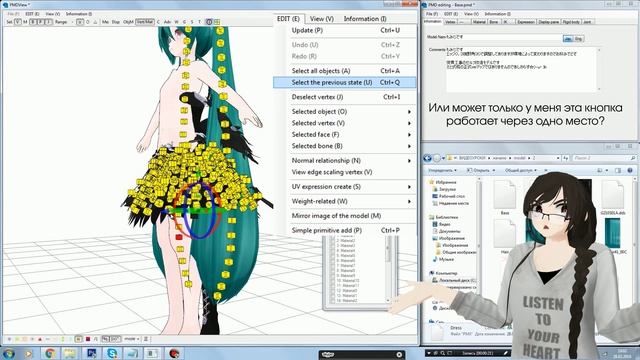Click the green grid icon in PMDView toolbar

pos(217,22)
